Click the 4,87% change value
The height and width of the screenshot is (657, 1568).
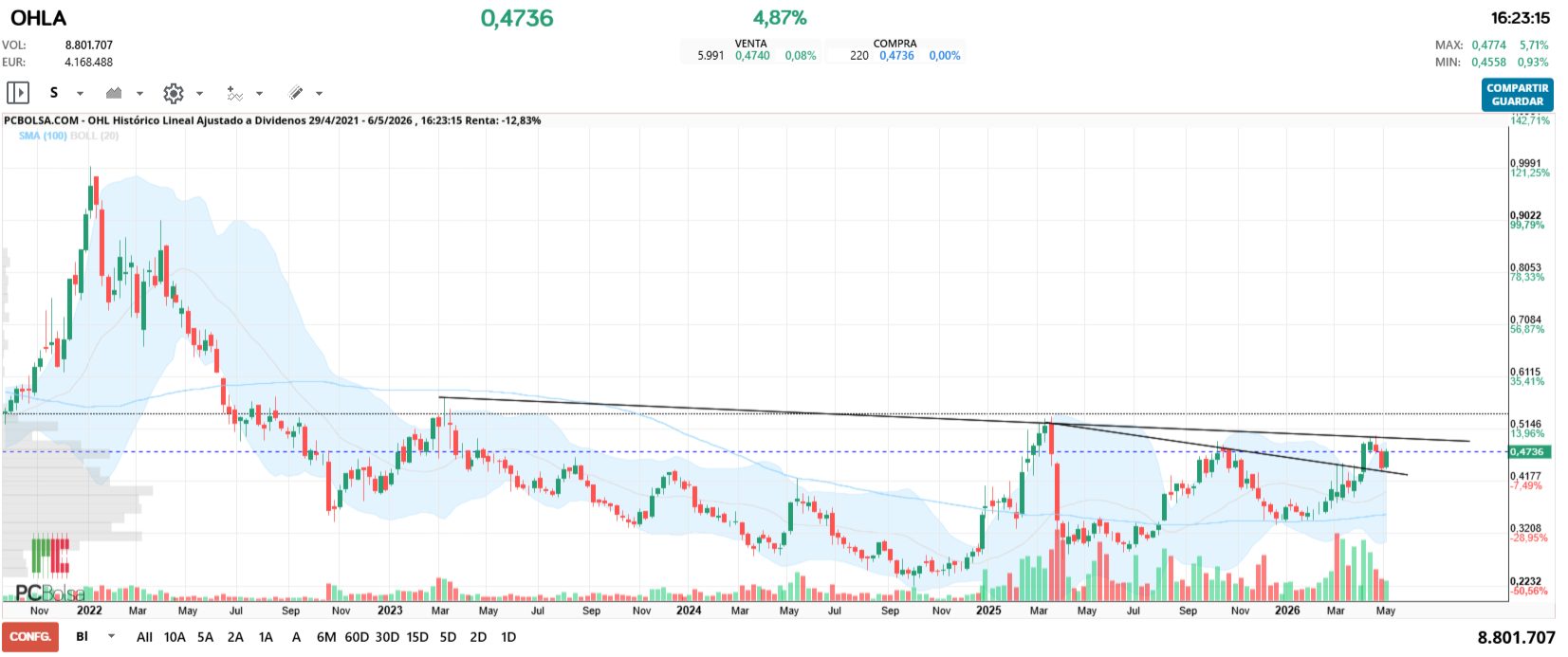780,18
